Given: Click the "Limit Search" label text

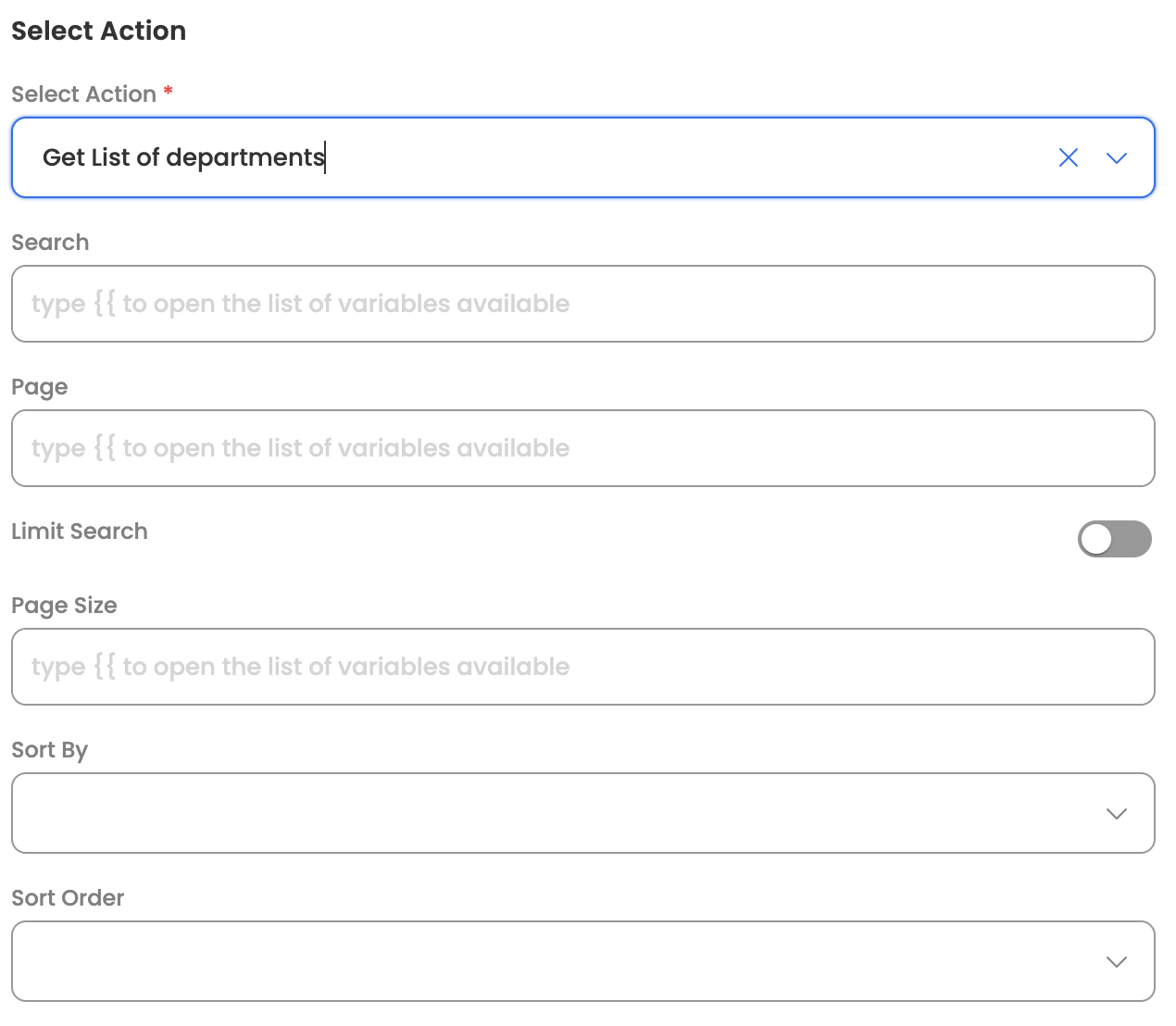Looking at the screenshot, I should [80, 532].
